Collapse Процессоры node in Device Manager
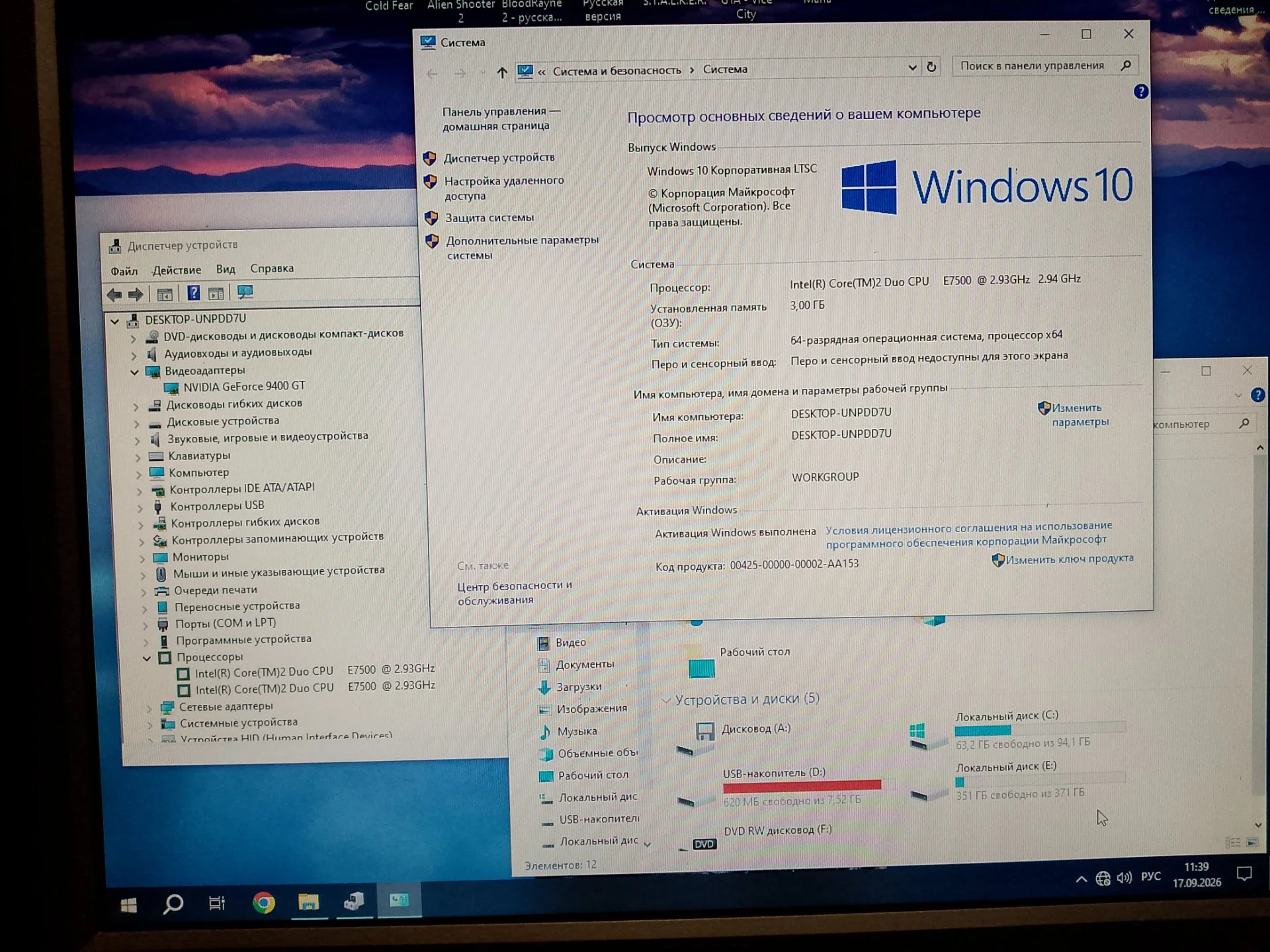The width and height of the screenshot is (1270, 952). 147,658
